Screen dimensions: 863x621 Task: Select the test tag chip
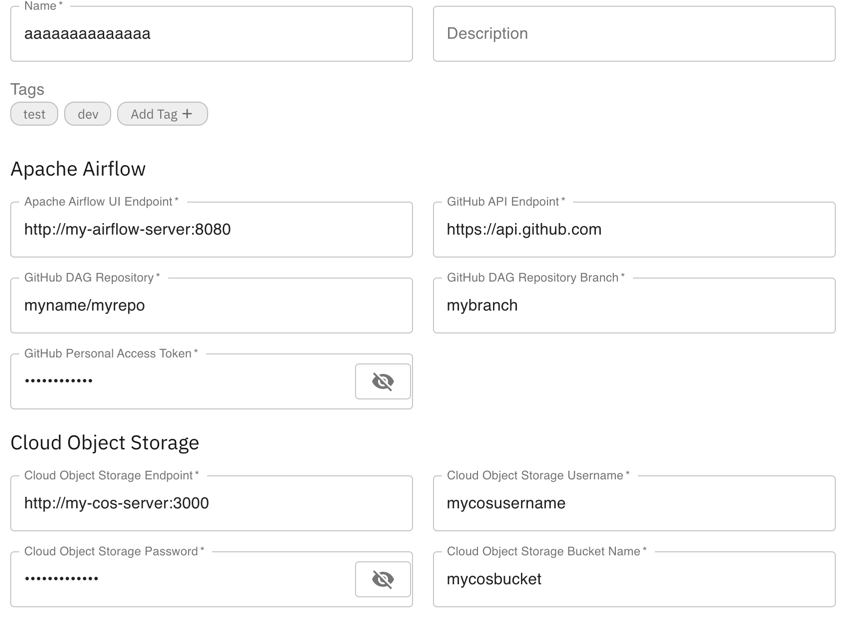[33, 113]
